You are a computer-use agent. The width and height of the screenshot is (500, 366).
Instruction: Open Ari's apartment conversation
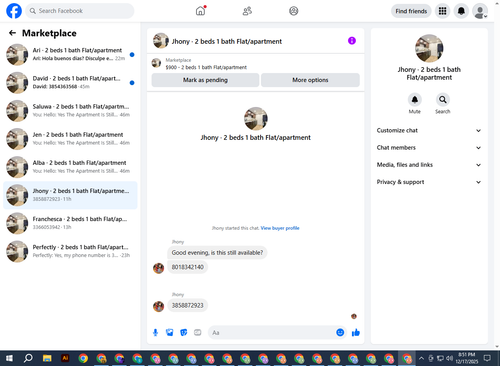point(70,54)
